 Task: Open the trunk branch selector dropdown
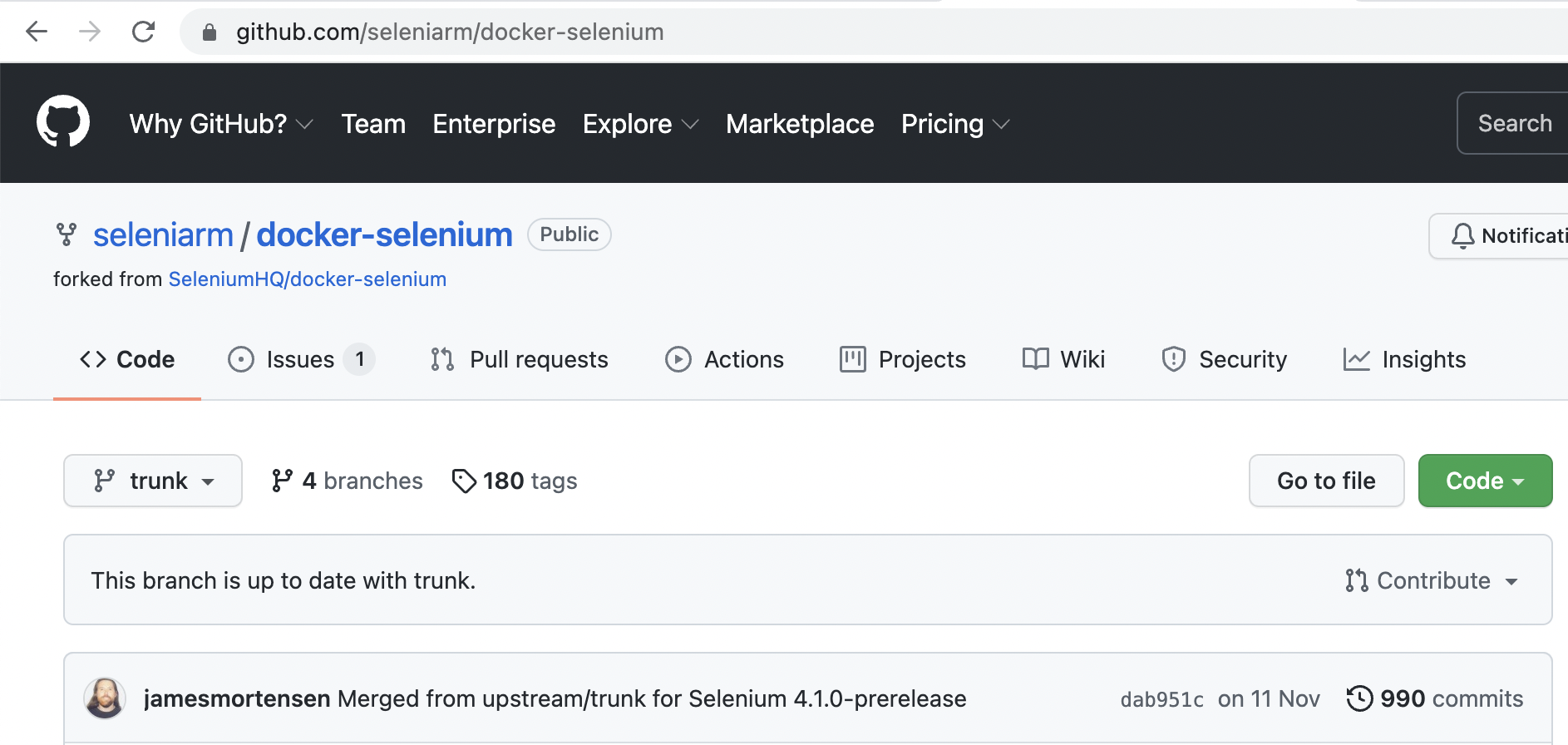tap(153, 481)
